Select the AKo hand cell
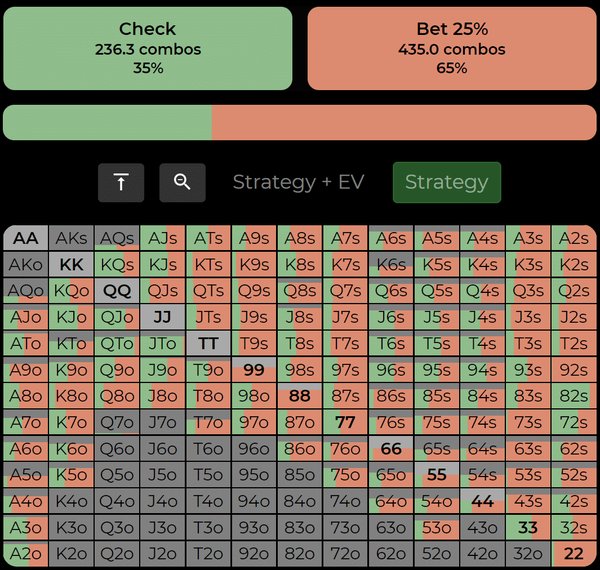Viewport: 600px width, 570px height. 26,265
